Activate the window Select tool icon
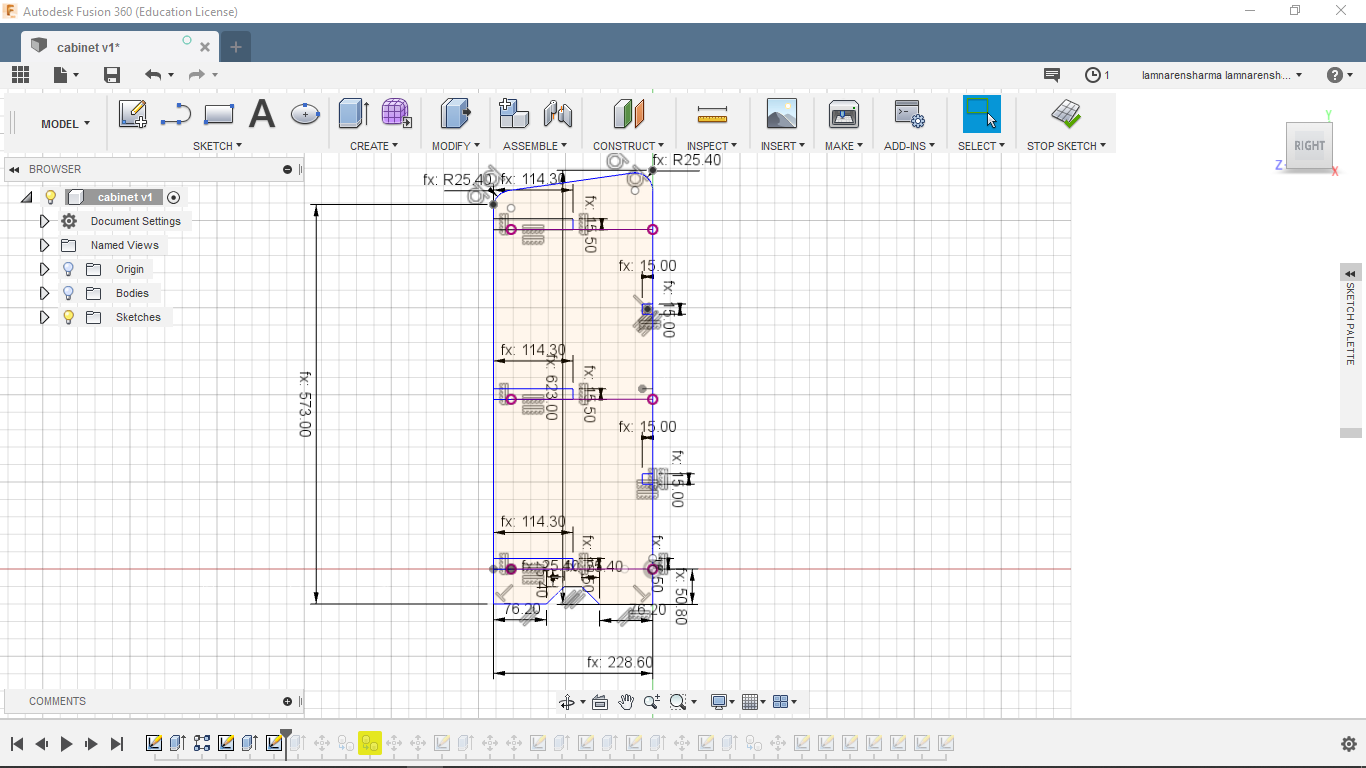1366x768 pixels. pyautogui.click(x=982, y=114)
